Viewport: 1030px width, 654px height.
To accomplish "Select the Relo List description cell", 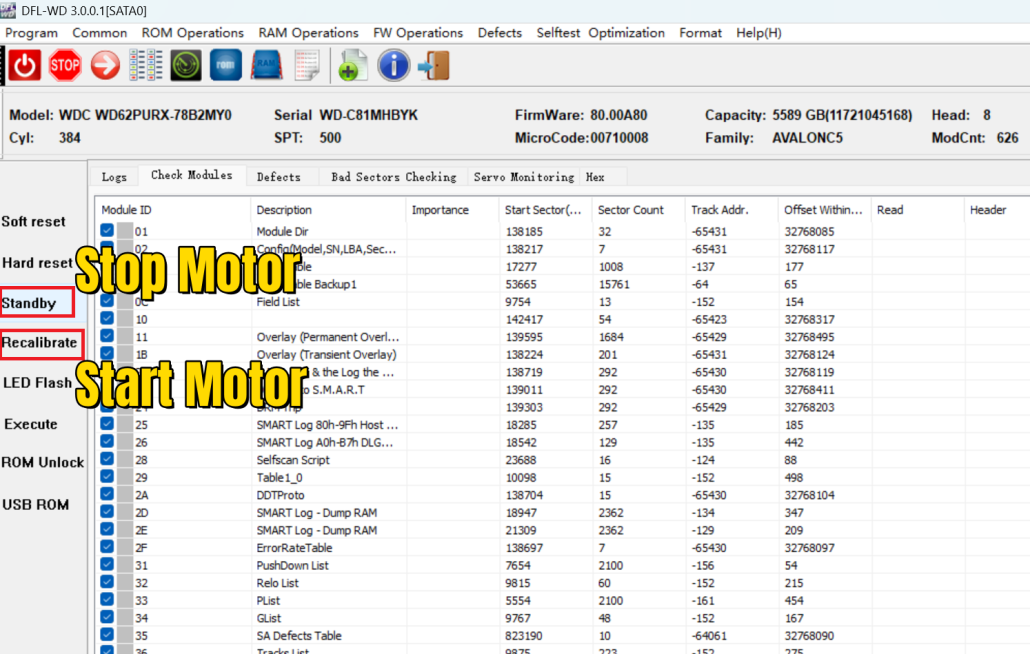I will (277, 583).
